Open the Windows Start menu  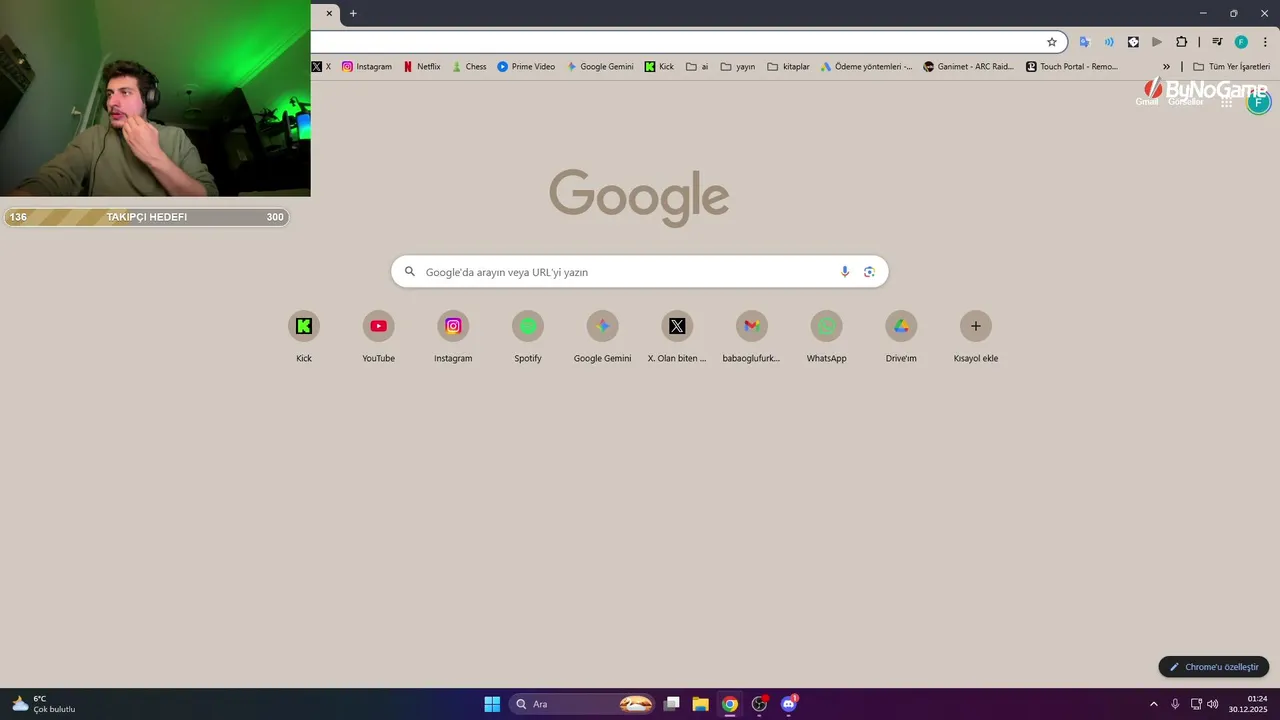pos(492,704)
